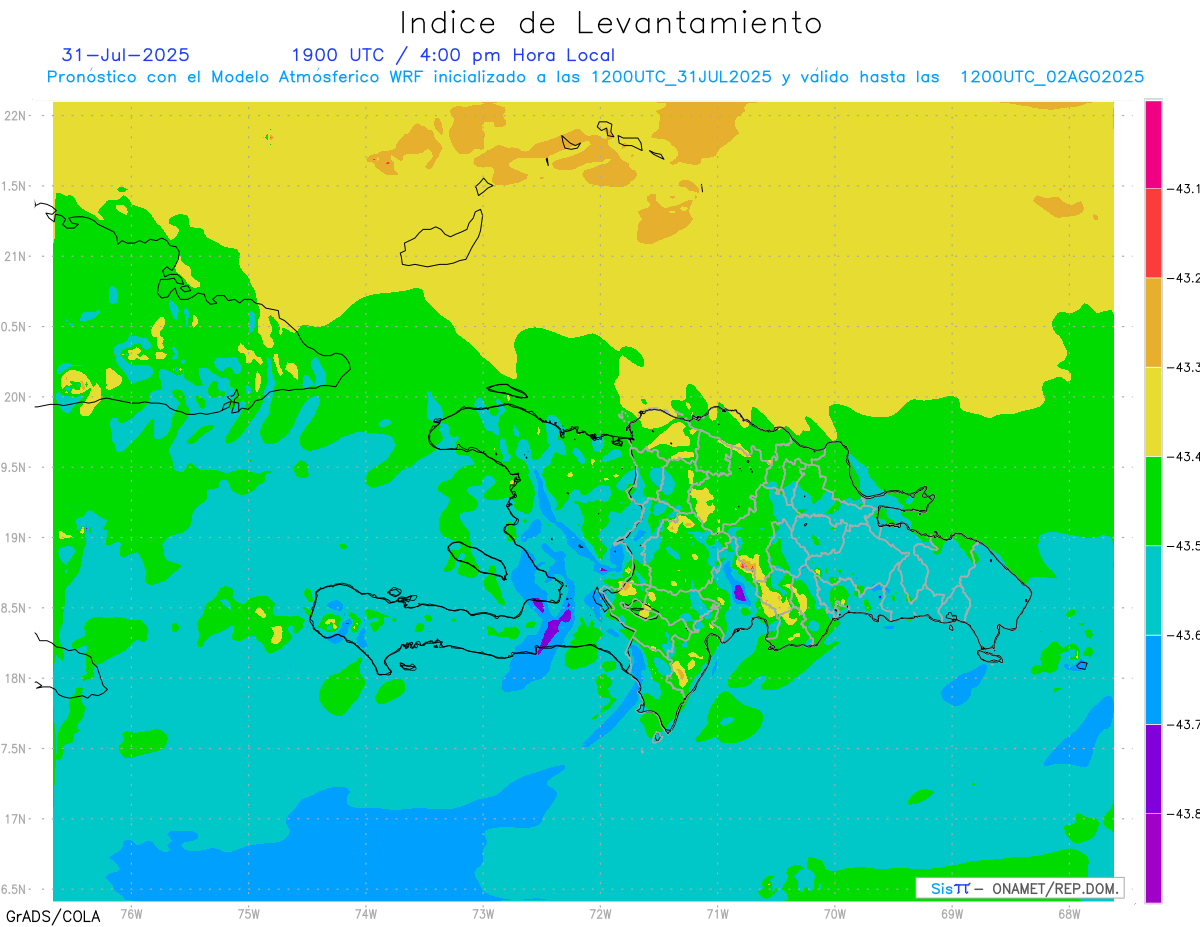Select the 75W longitude label
This screenshot has width=1200, height=927.
[x=249, y=914]
